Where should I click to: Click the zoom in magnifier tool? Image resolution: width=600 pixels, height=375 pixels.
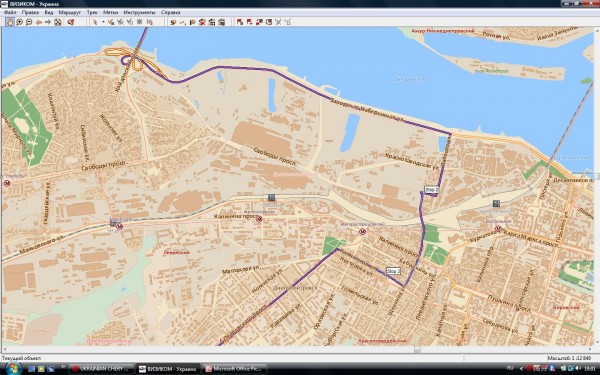20,22
